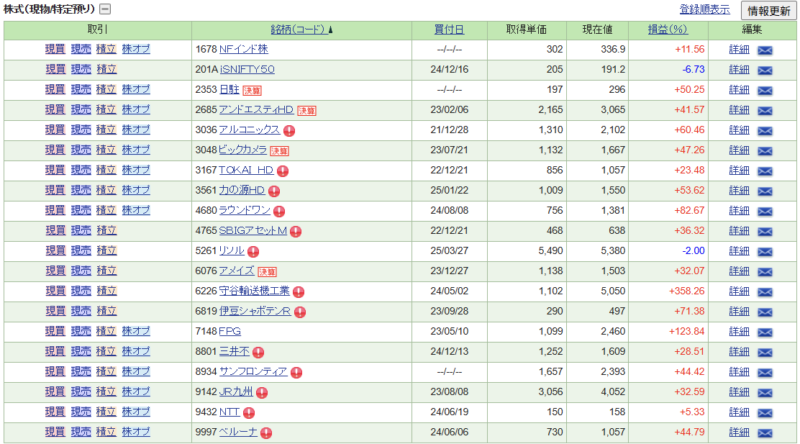800x444 pixels.
Task: Open FPG stock link
Action: [x=230, y=331]
